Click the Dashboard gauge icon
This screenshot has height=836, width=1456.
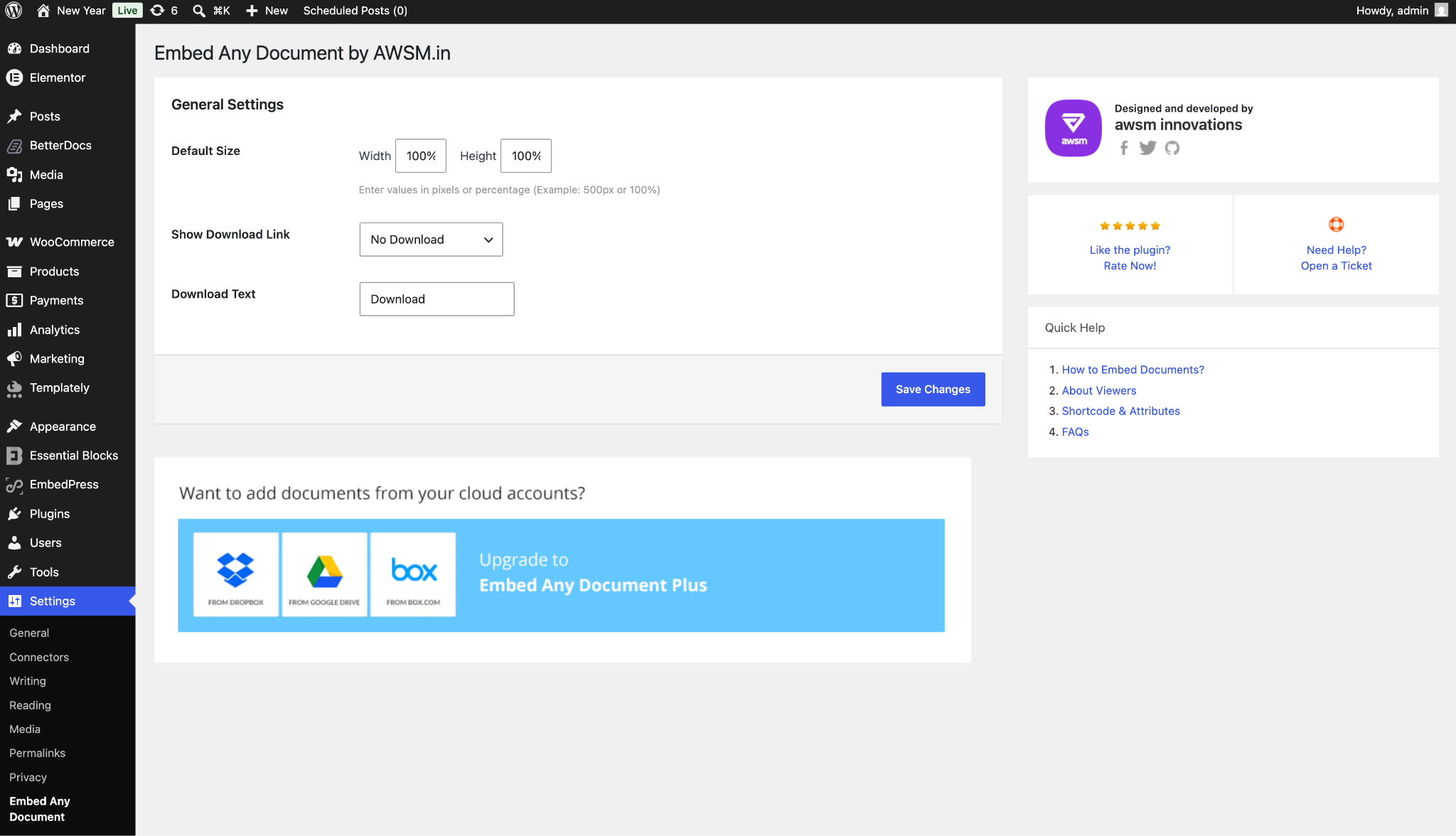click(x=14, y=48)
